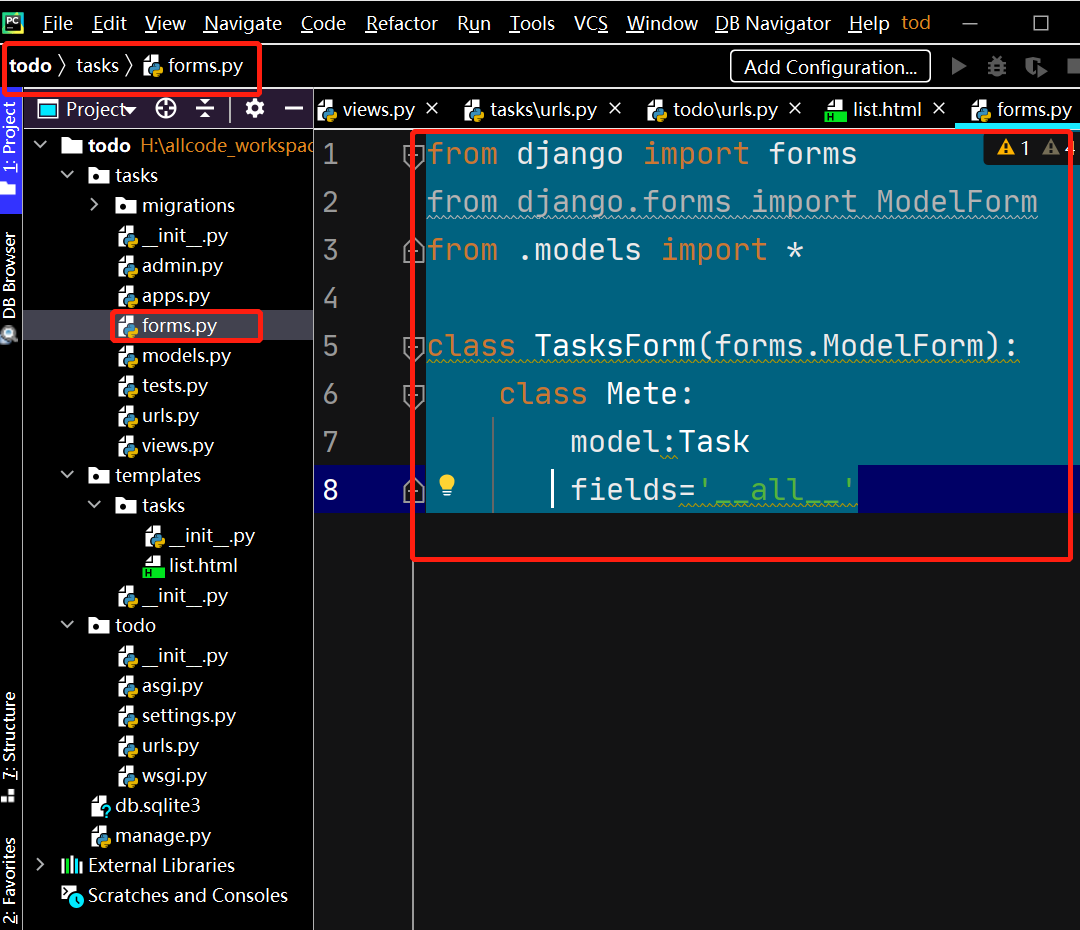This screenshot has height=930, width=1080.
Task: Switch to views.py editor tab
Action: click(378, 110)
